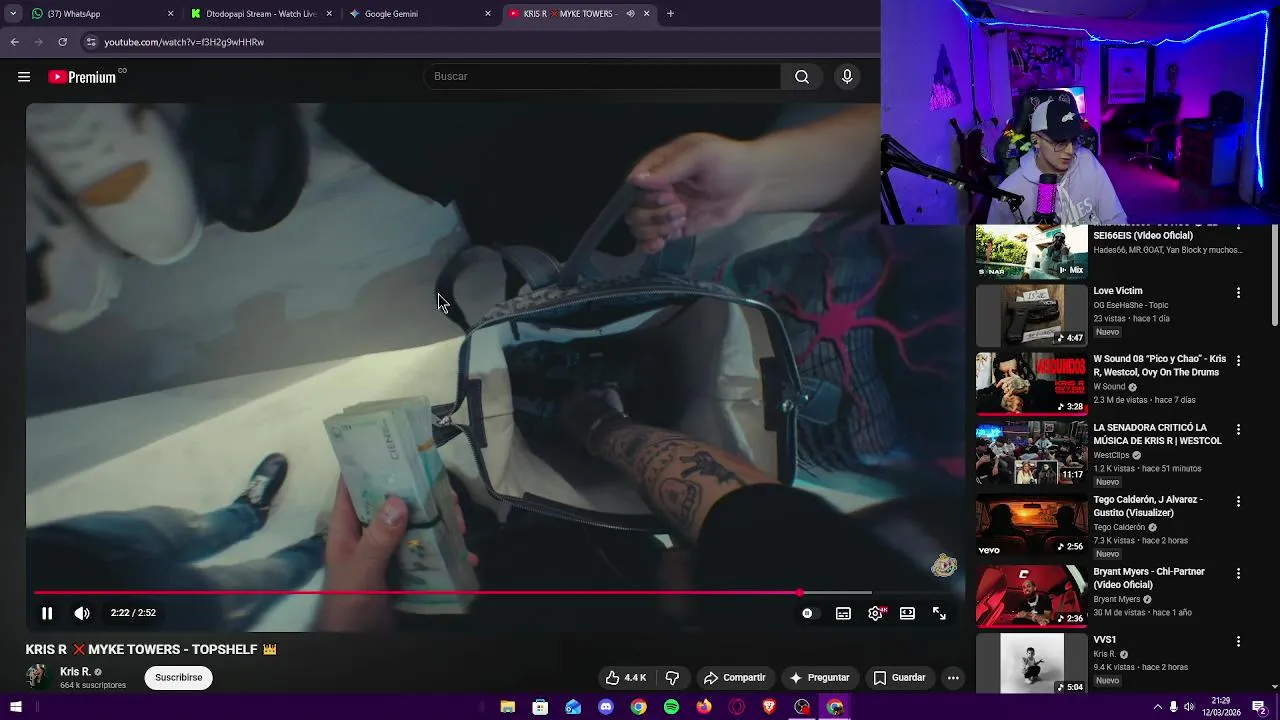Start voice search with the microphone icon
The height and width of the screenshot is (720, 1280).
pos(847,77)
